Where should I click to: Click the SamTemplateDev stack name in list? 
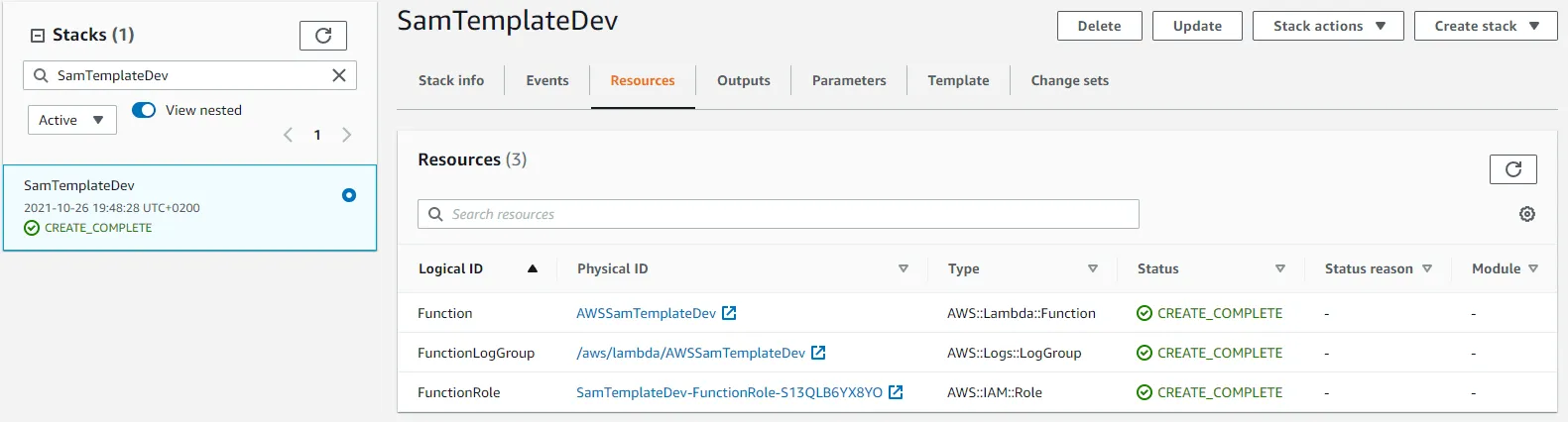[x=79, y=185]
